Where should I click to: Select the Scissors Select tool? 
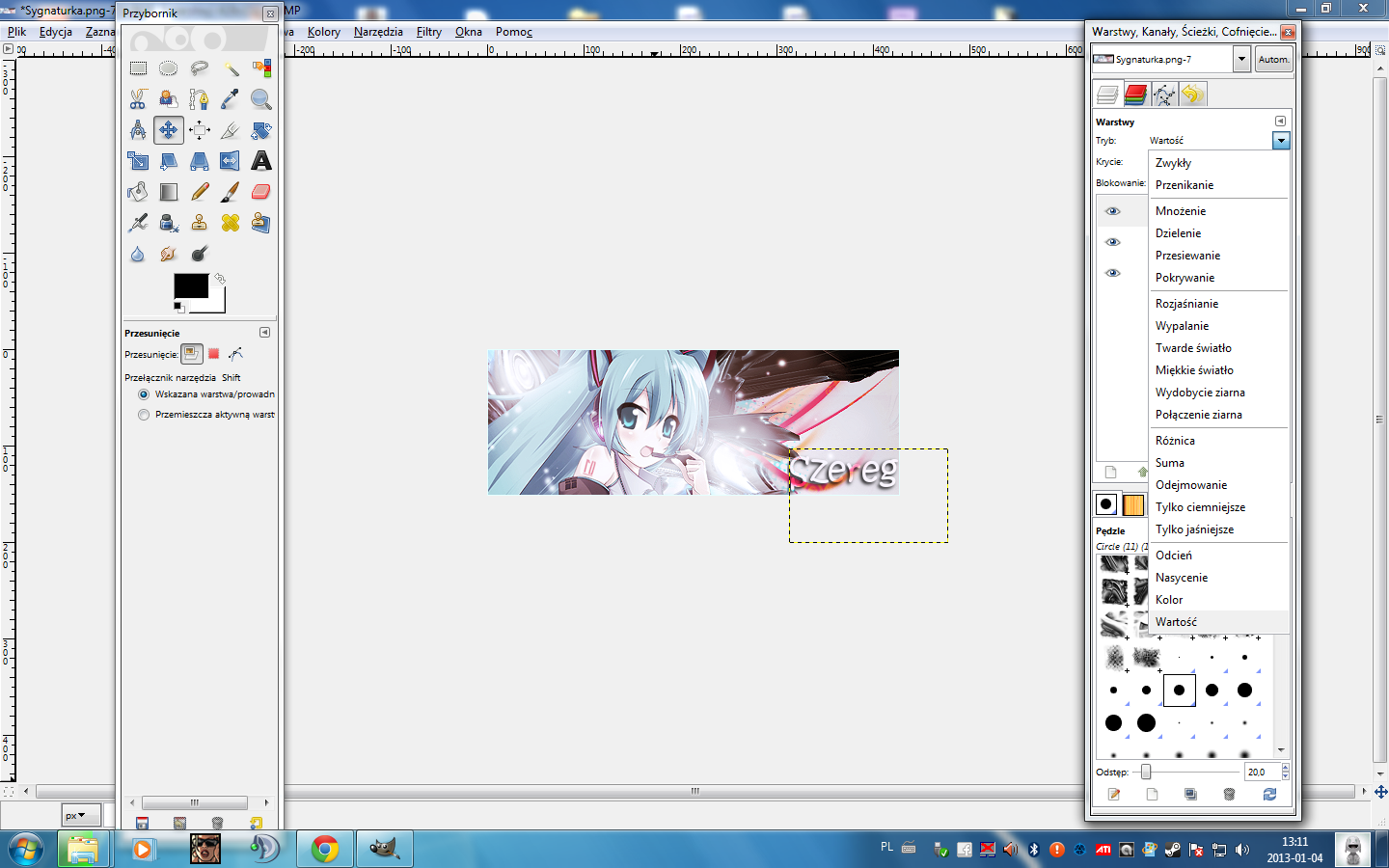point(138,99)
